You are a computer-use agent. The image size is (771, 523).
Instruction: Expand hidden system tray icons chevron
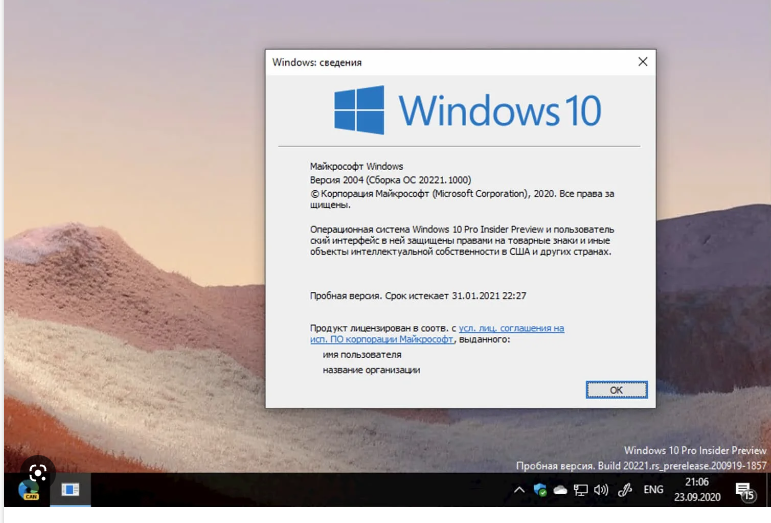(519, 490)
